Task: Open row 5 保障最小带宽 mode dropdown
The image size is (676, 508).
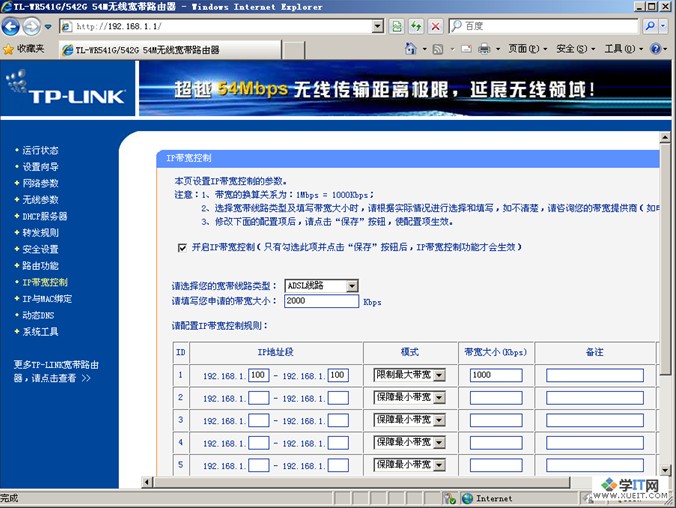Action: coord(409,465)
